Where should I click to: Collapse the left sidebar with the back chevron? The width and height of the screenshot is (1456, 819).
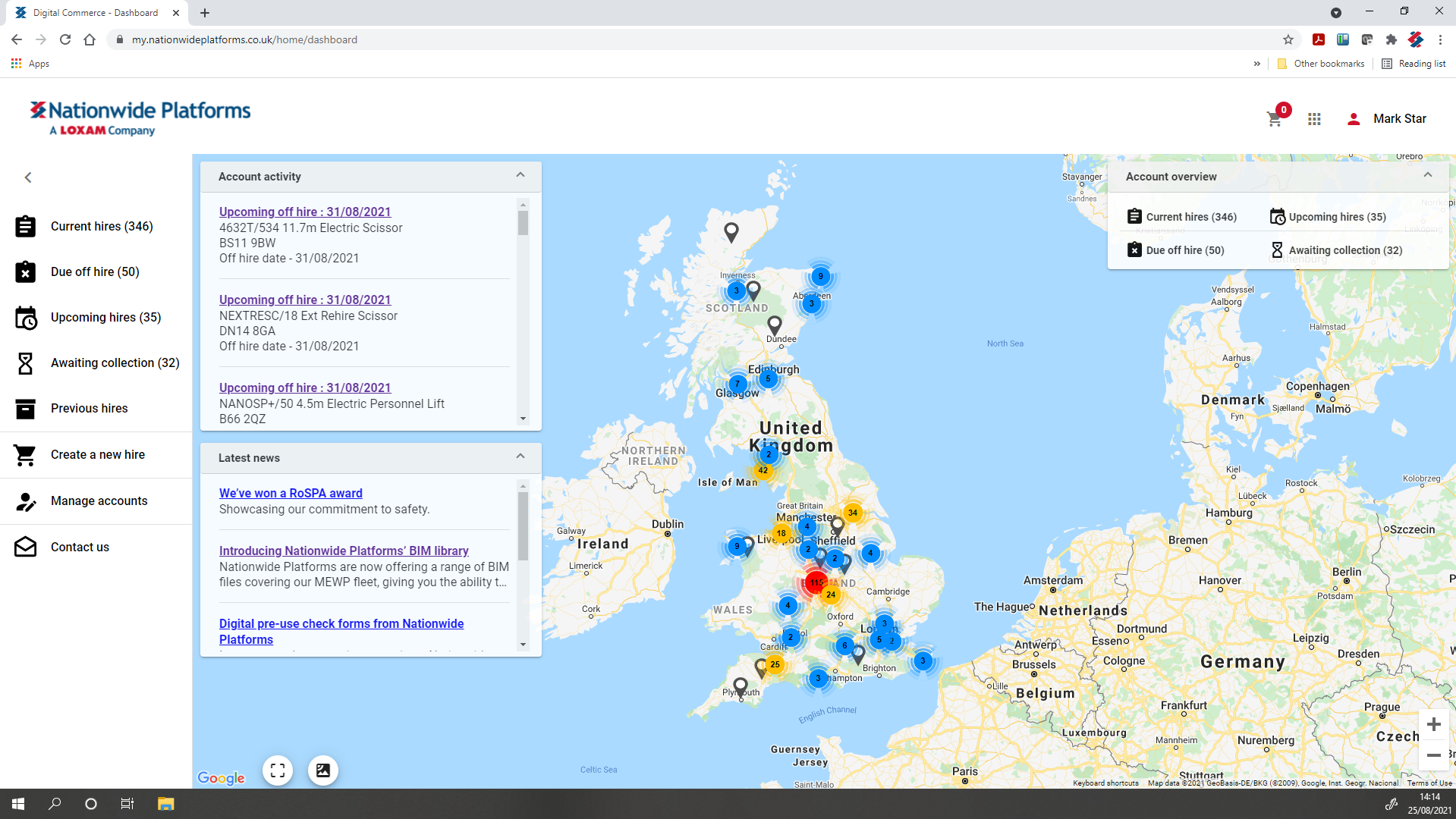click(28, 177)
